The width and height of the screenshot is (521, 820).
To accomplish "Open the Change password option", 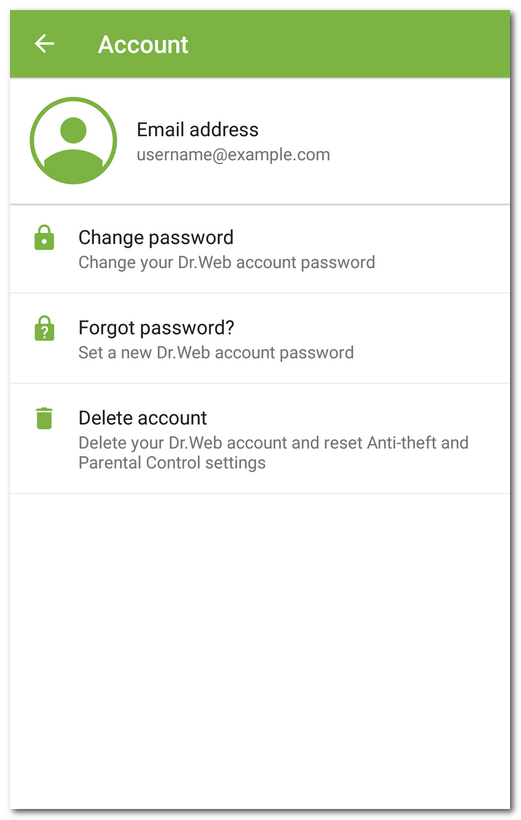I will coord(260,249).
